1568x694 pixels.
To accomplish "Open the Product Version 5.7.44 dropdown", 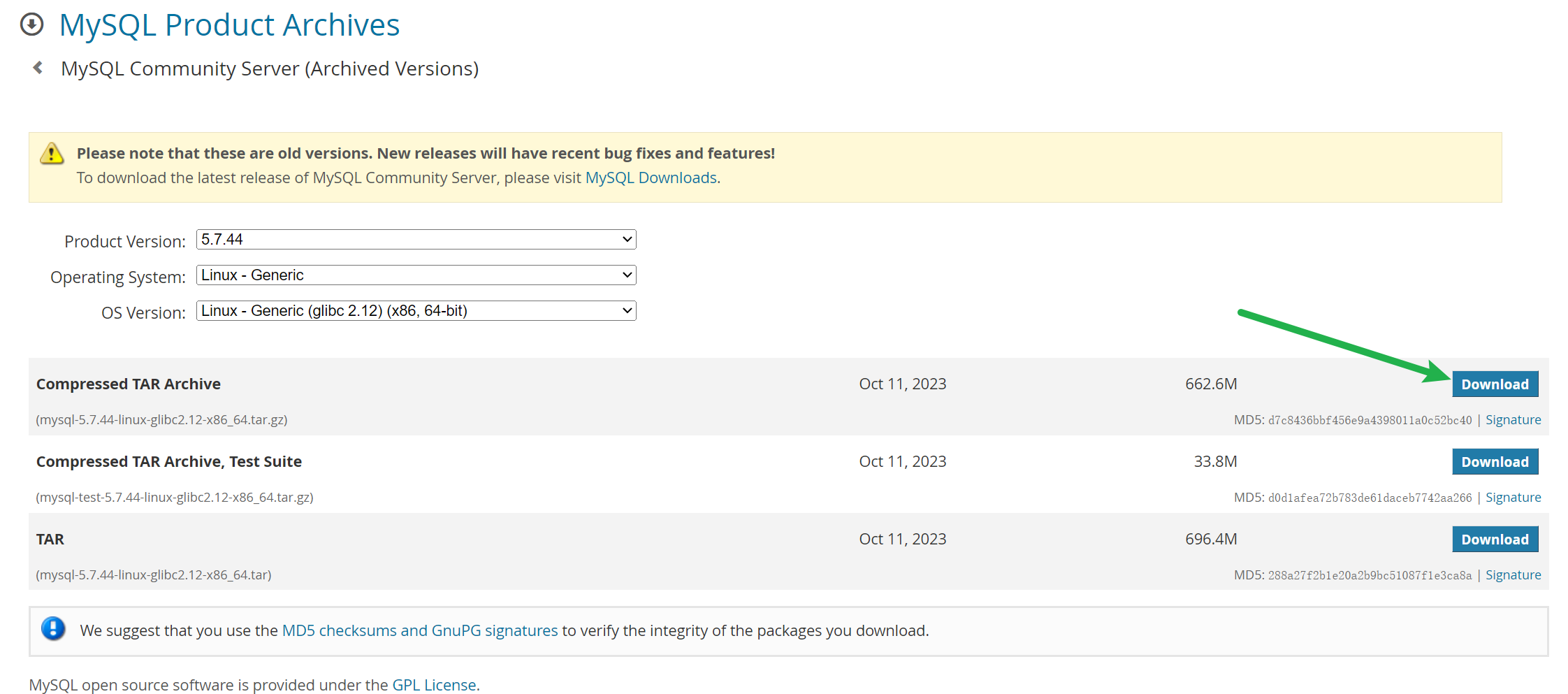I will click(x=416, y=240).
